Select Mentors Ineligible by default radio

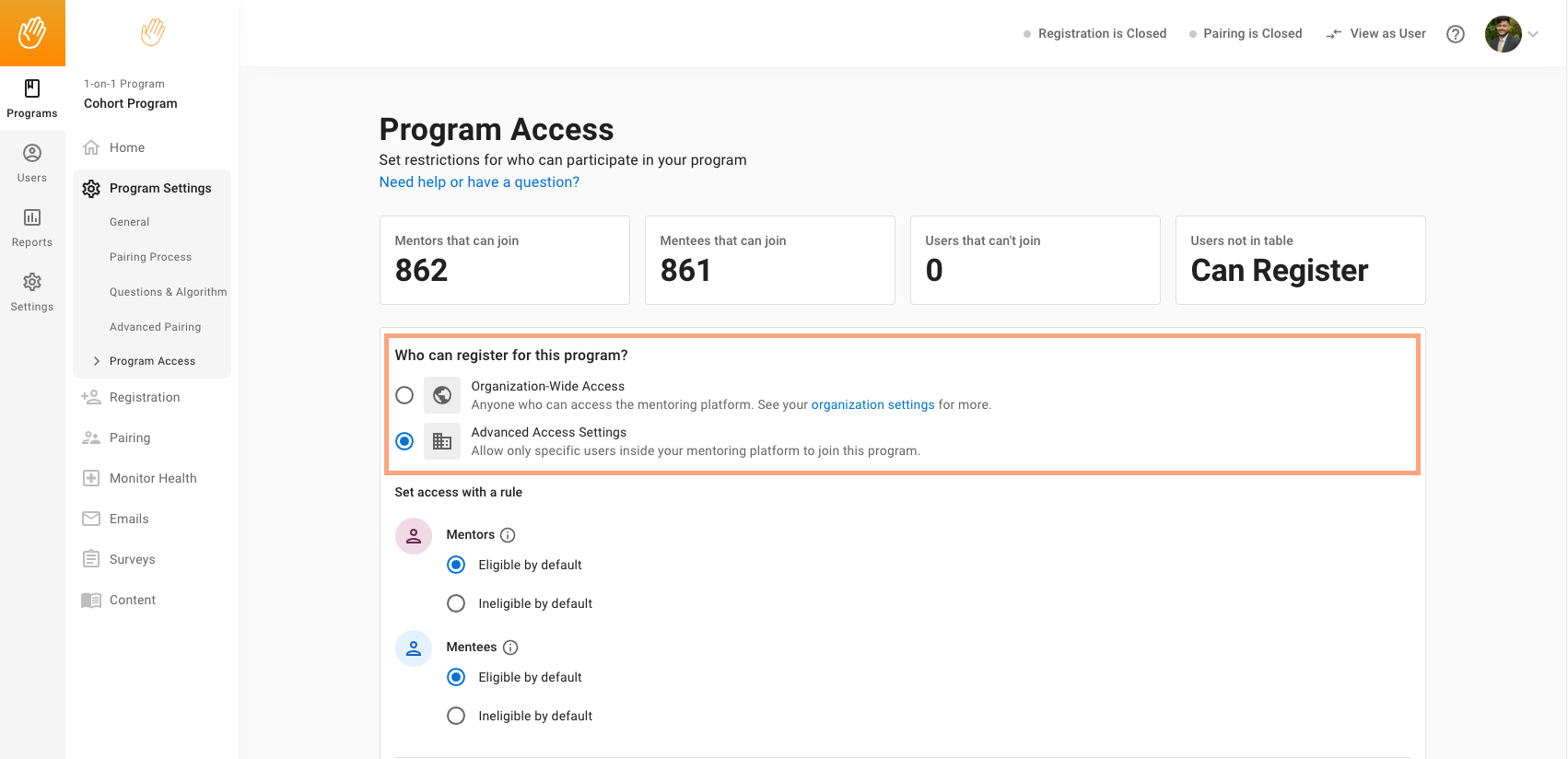tap(456, 603)
